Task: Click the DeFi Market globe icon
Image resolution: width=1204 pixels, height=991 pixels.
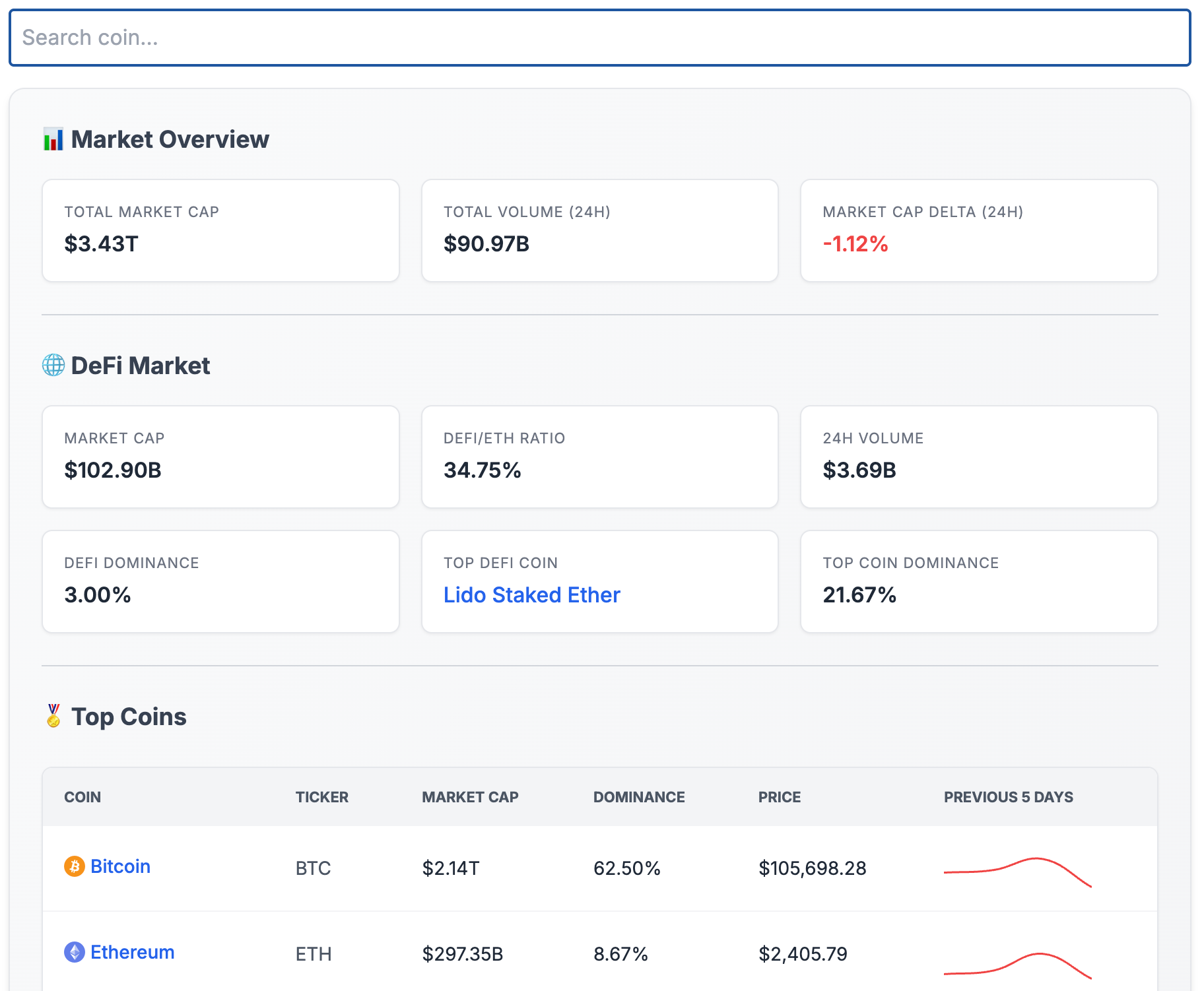Action: (x=53, y=366)
